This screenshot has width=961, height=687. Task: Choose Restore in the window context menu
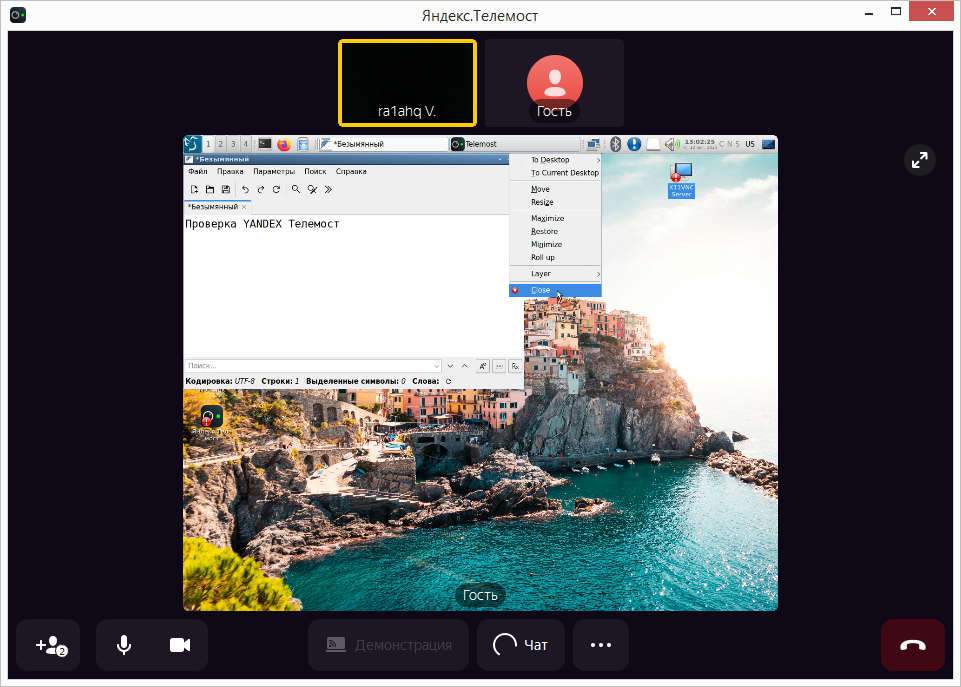pos(555,231)
